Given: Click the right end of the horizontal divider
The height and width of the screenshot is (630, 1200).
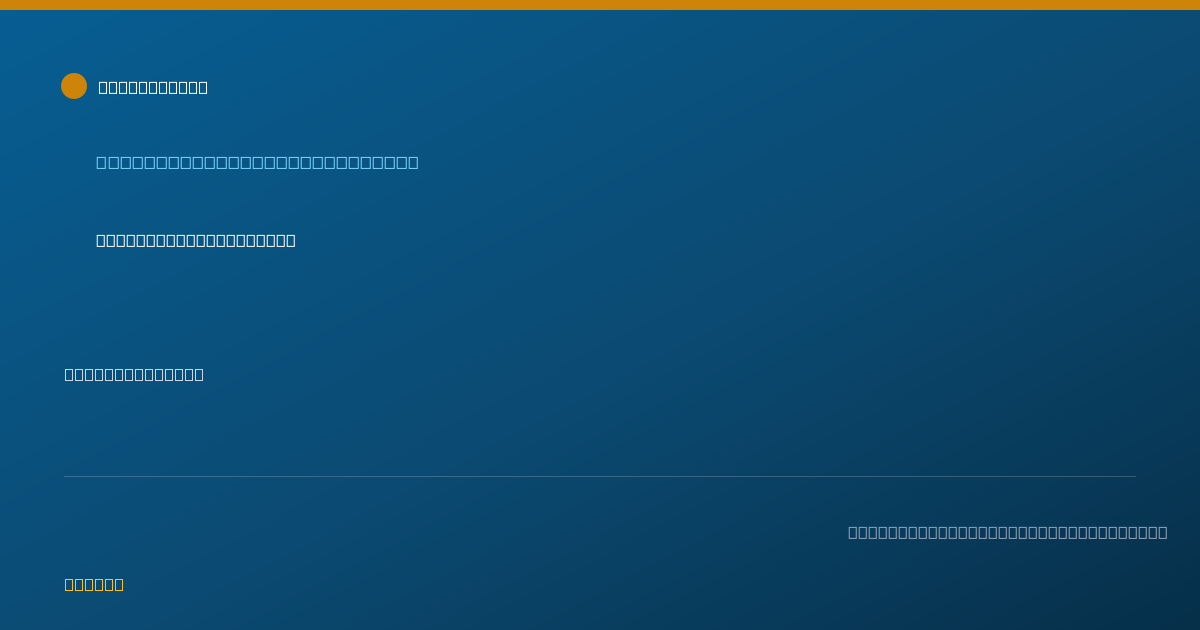Looking at the screenshot, I should (1134, 476).
